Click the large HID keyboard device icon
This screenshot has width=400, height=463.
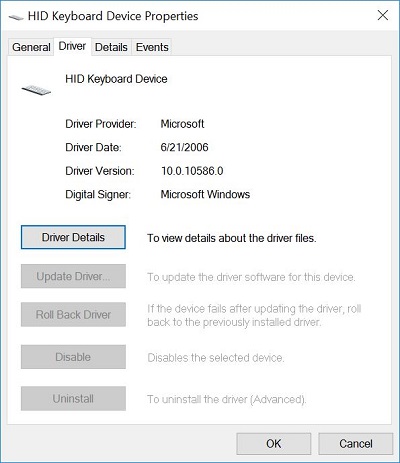tap(36, 90)
